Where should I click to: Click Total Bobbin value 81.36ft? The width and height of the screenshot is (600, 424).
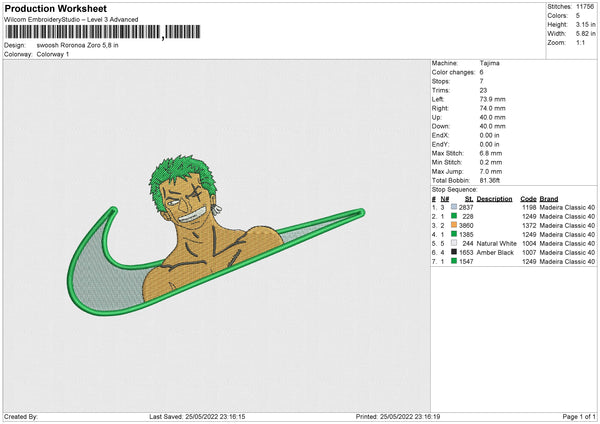click(x=490, y=181)
